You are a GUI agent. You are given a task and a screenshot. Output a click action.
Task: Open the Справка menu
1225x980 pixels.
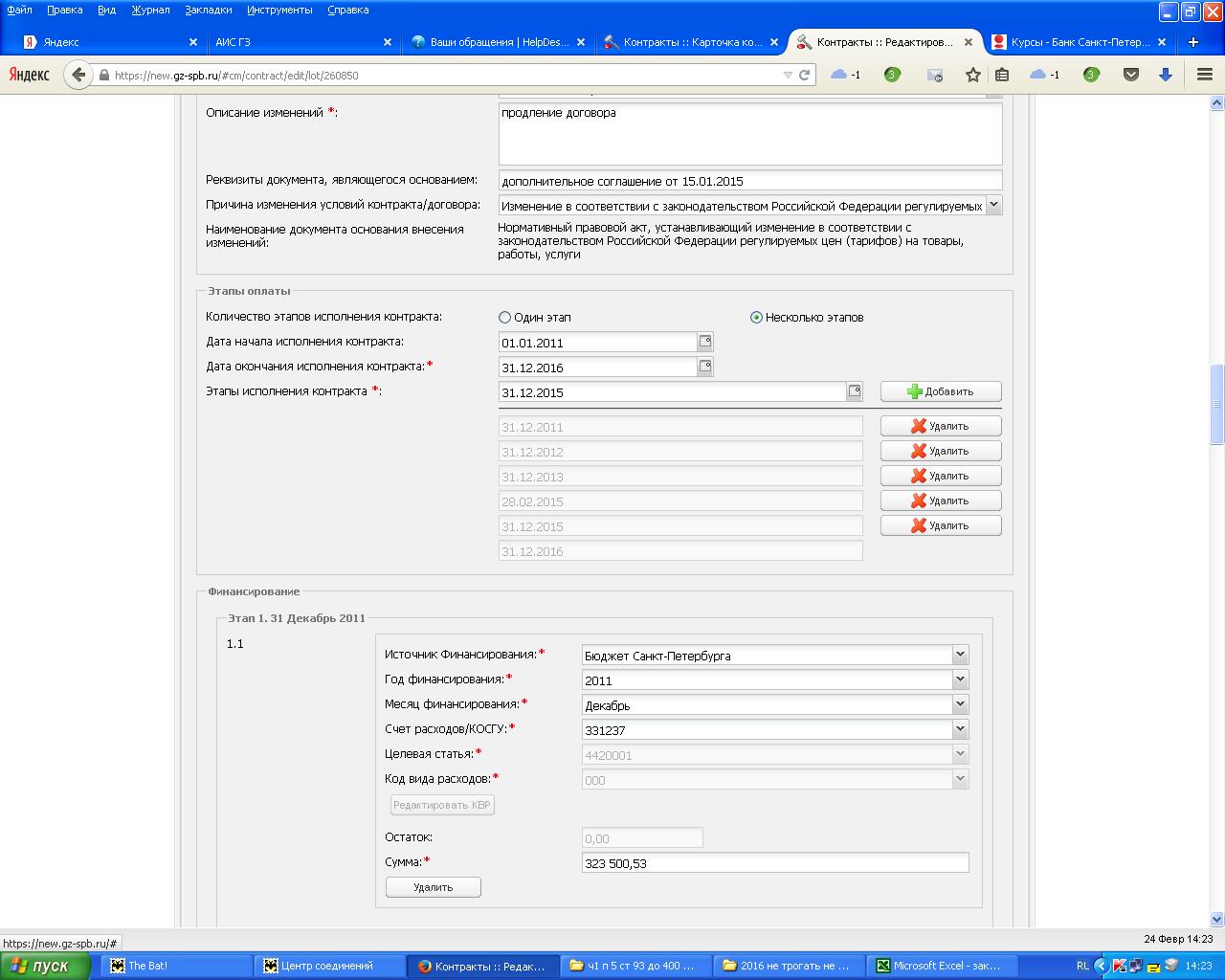pyautogui.click(x=347, y=10)
